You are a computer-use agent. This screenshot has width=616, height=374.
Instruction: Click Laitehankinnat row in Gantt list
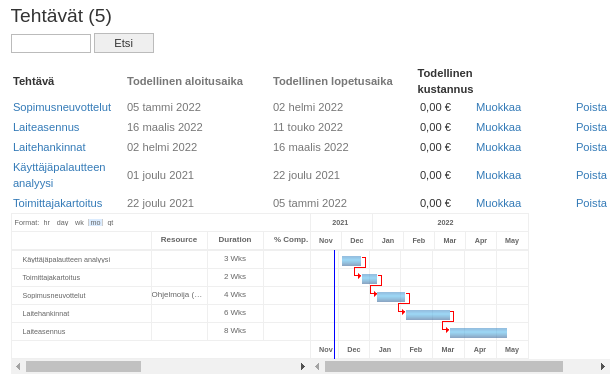point(46,314)
